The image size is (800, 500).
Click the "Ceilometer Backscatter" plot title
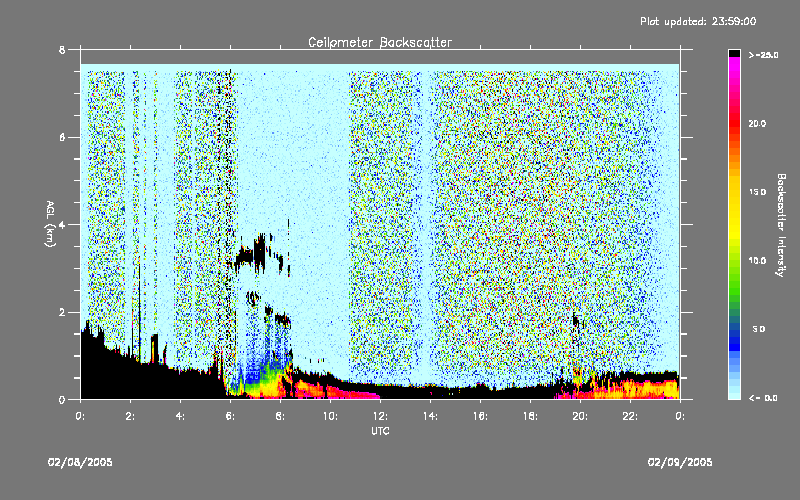coord(380,42)
